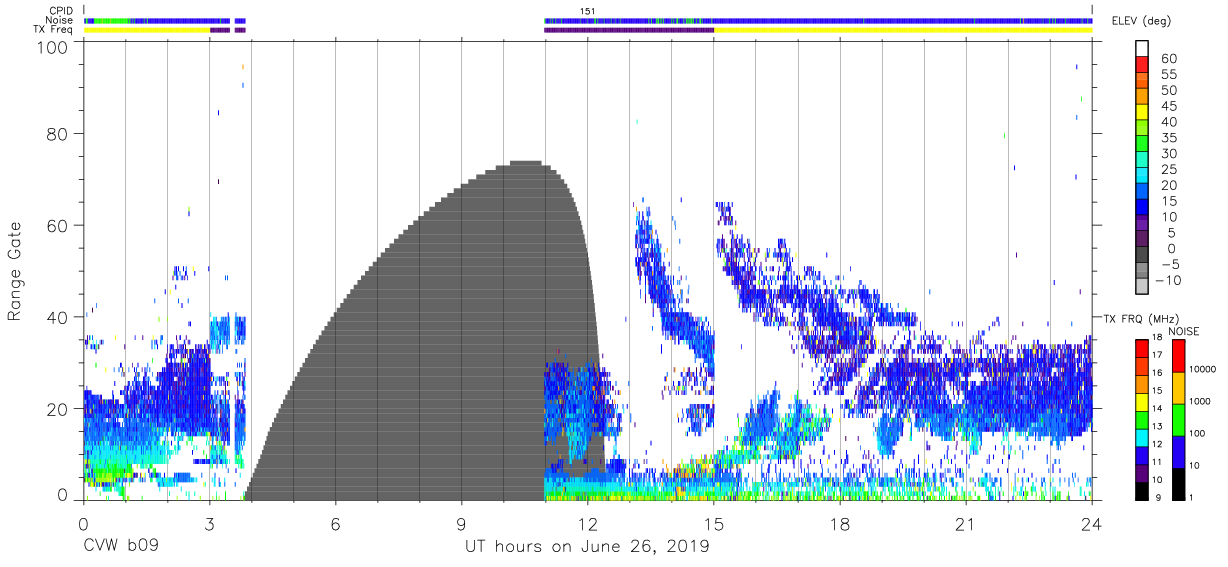Click y-axis tick label '100'
Screen dimensions: 1228x567
point(54,46)
